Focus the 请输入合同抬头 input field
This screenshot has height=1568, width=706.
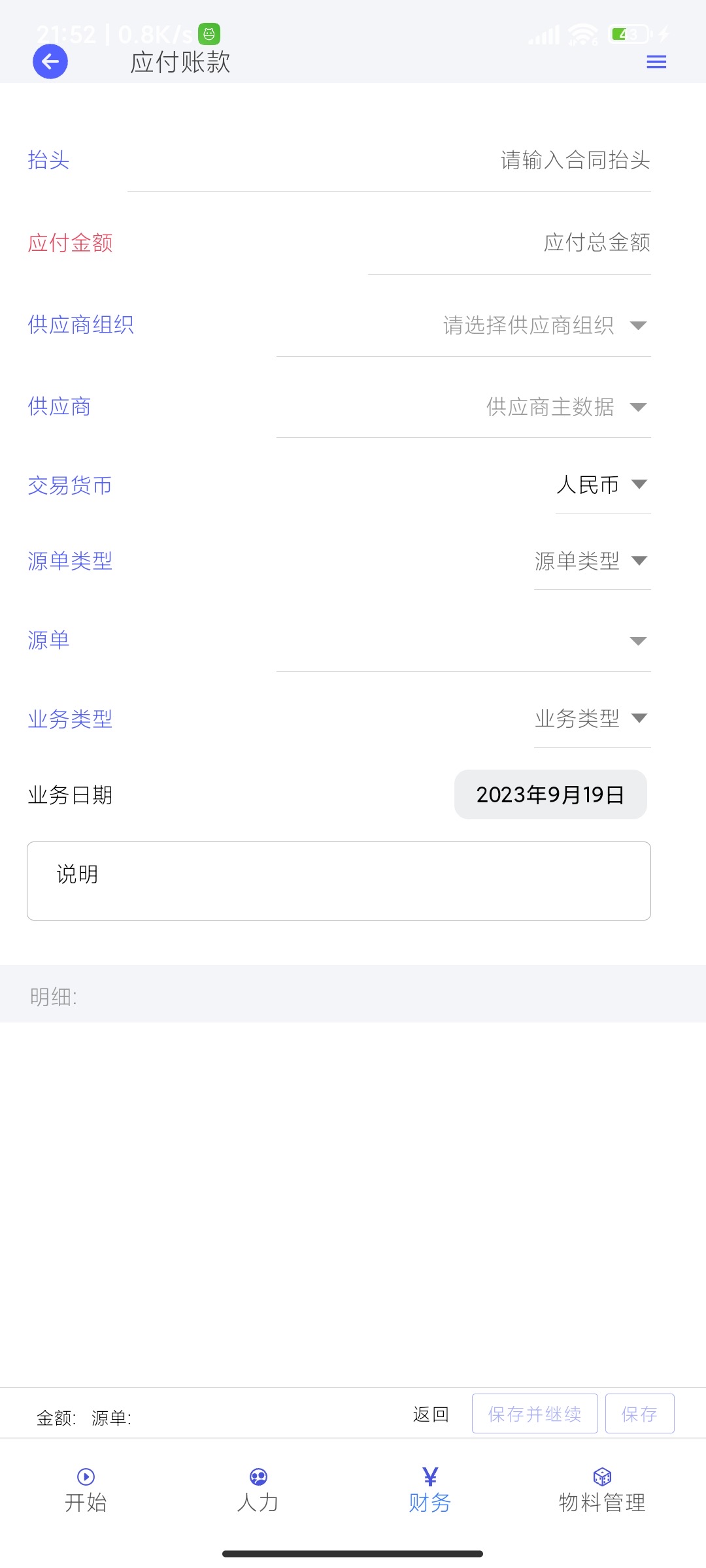[x=458, y=161]
